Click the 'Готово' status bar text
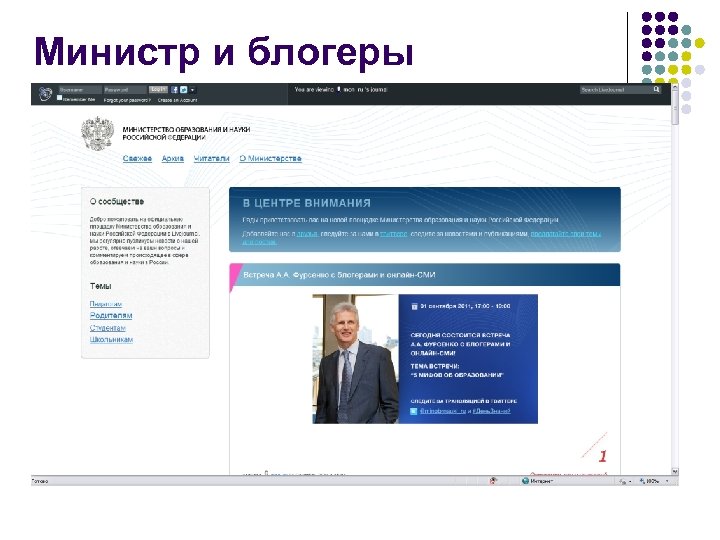Viewport: 720px width, 540px height. pyautogui.click(x=39, y=481)
